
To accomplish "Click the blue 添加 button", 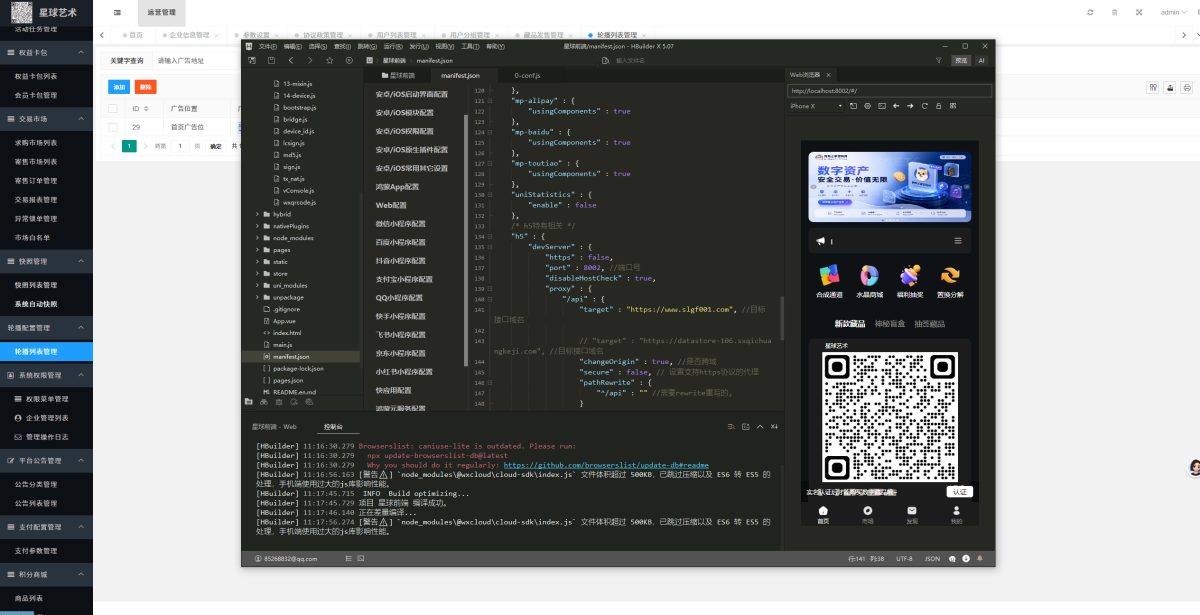I will point(119,87).
